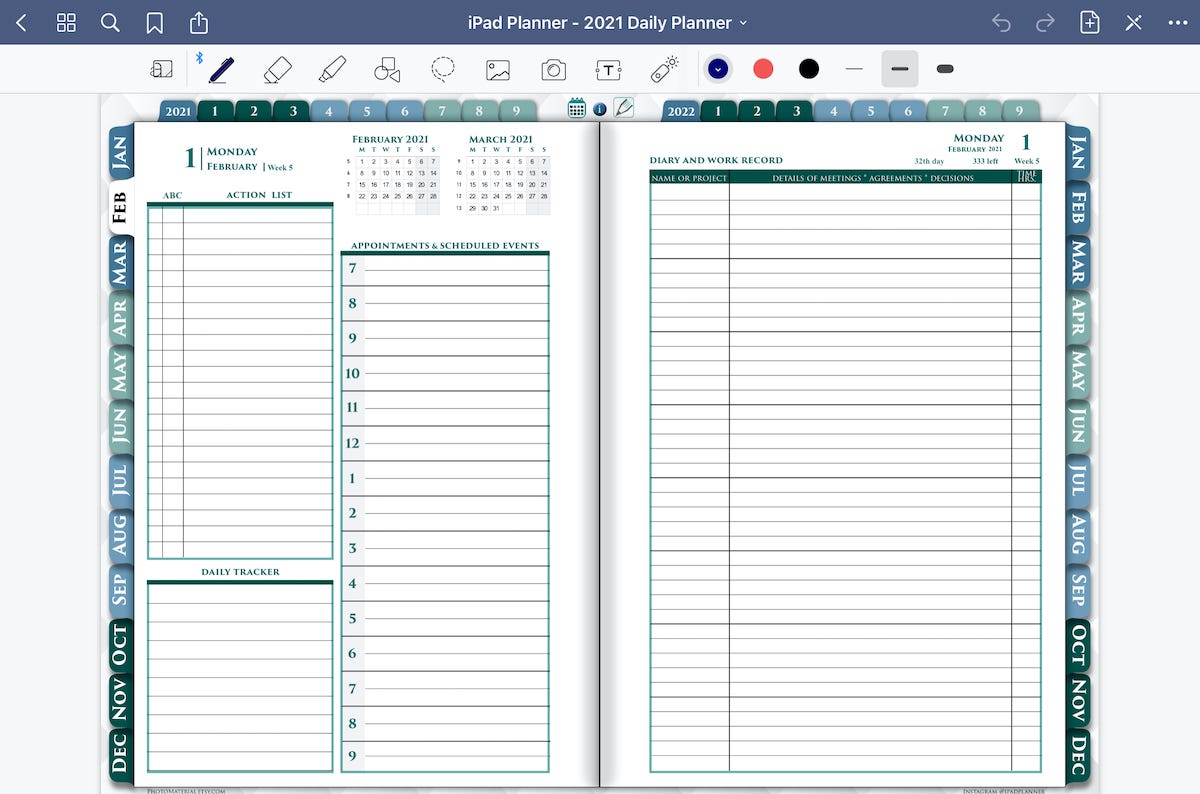
Task: Open the 2021 tab on left page
Action: (x=178, y=111)
